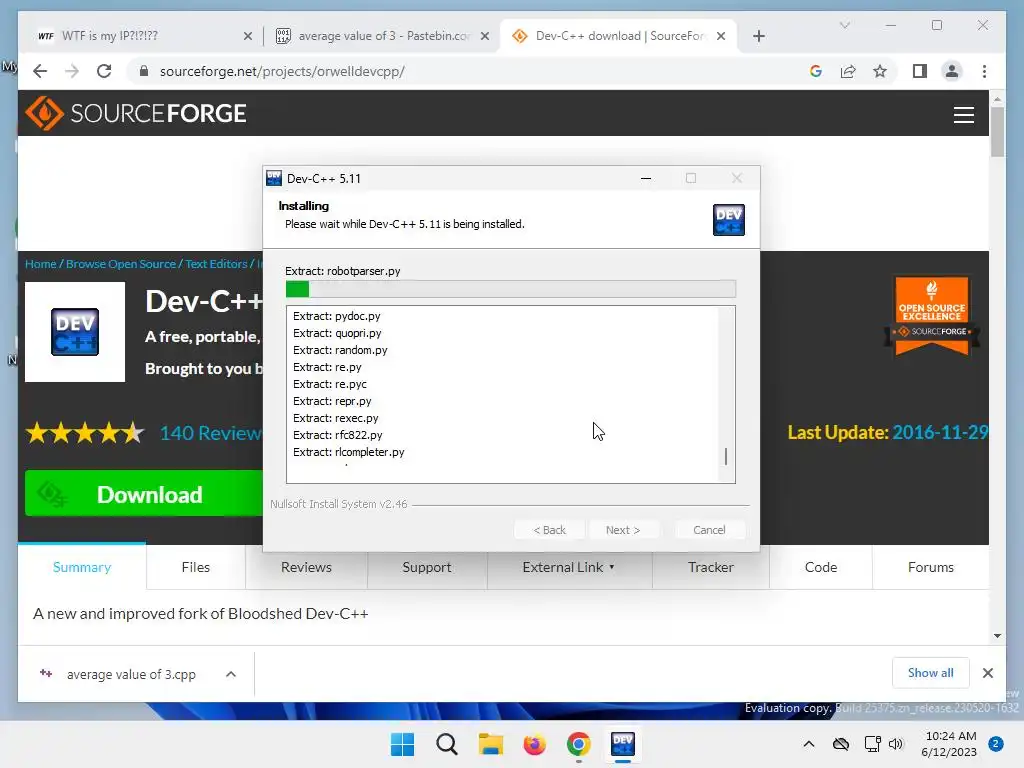
Task: Close the WTF is my IP tab
Action: pyautogui.click(x=248, y=36)
